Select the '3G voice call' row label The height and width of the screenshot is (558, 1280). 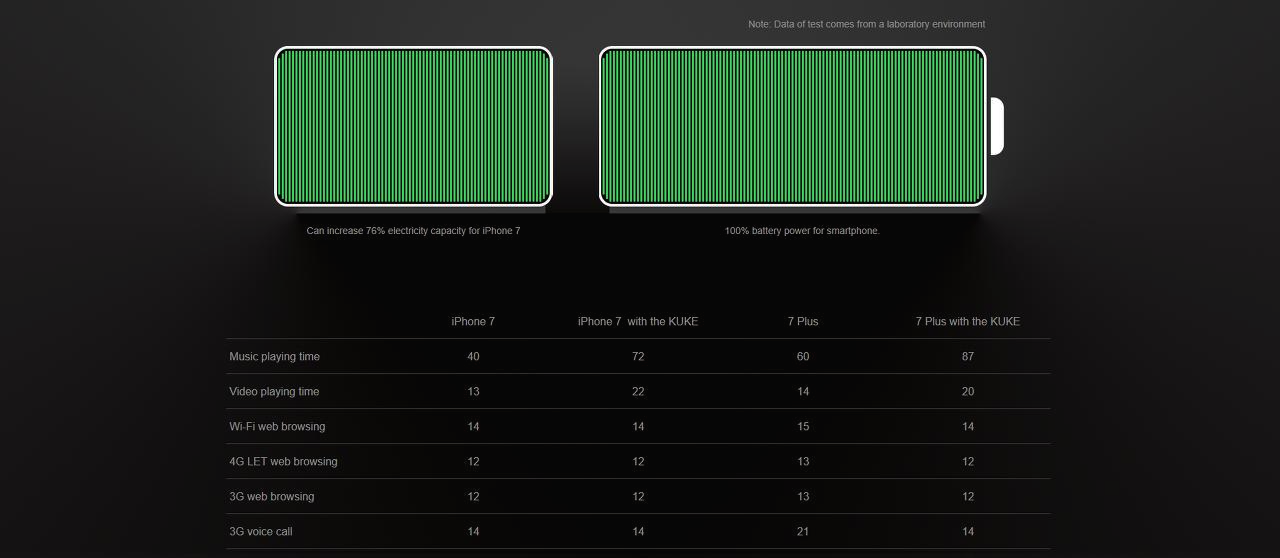point(260,531)
